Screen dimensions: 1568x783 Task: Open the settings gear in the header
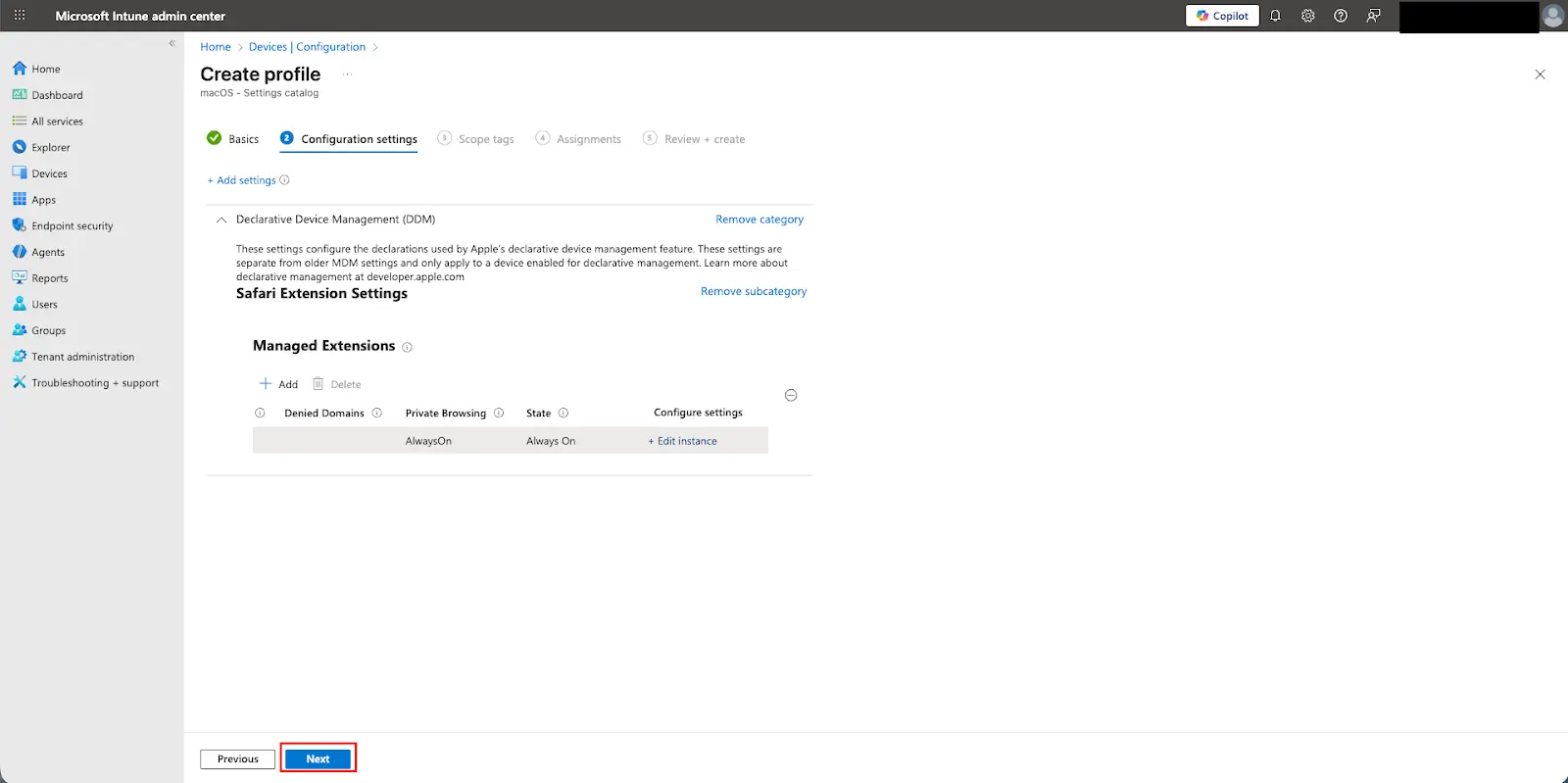coord(1307,16)
